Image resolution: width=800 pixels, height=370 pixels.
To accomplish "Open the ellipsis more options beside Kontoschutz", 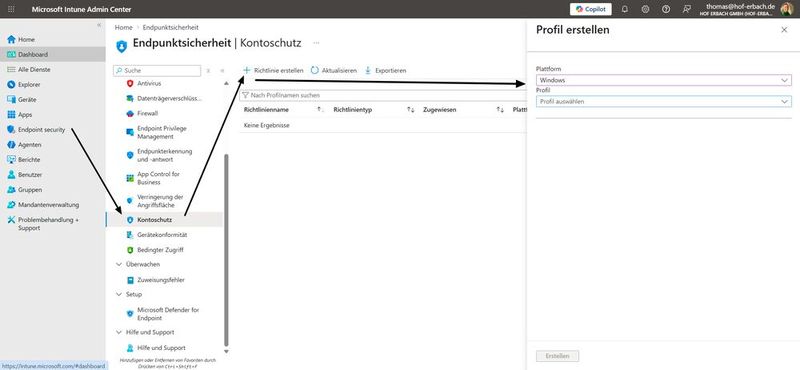I will (316, 43).
